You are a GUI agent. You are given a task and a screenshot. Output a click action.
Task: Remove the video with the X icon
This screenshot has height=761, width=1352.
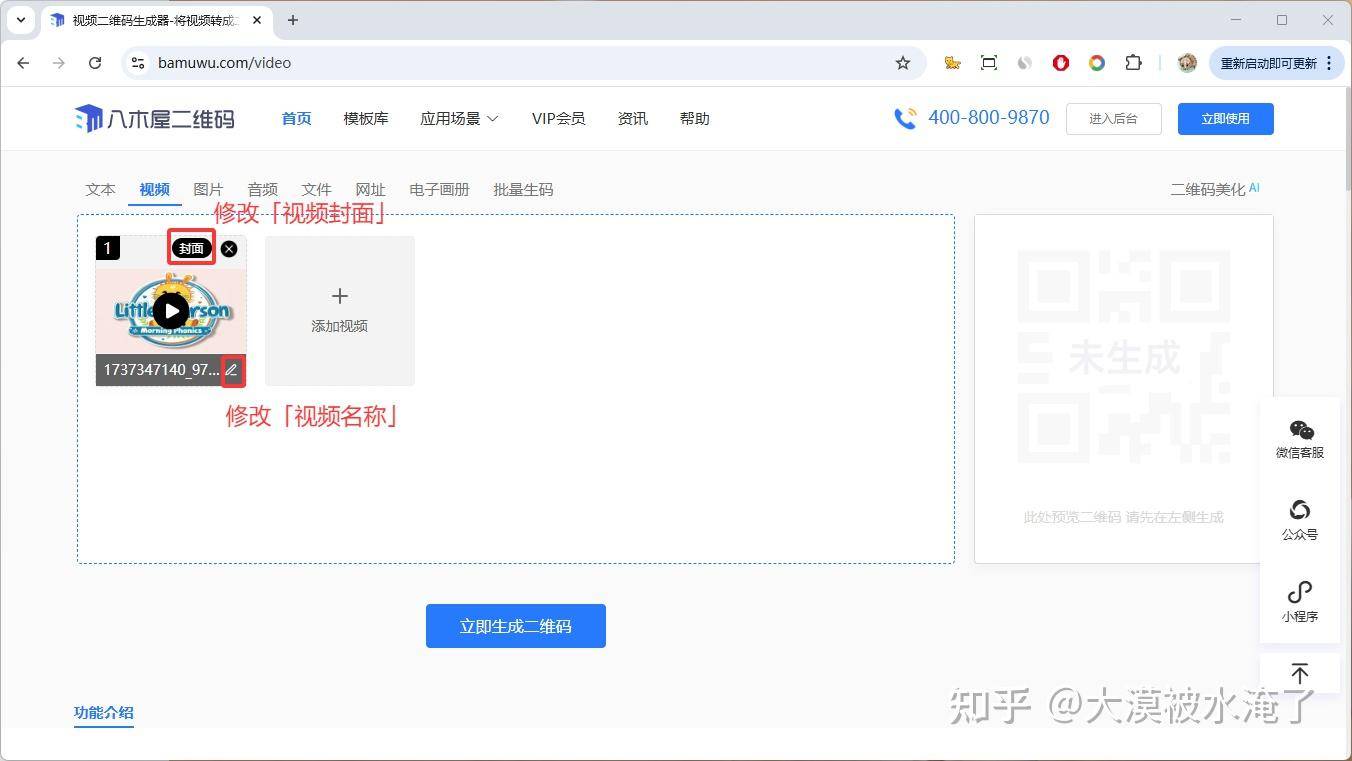[x=229, y=248]
